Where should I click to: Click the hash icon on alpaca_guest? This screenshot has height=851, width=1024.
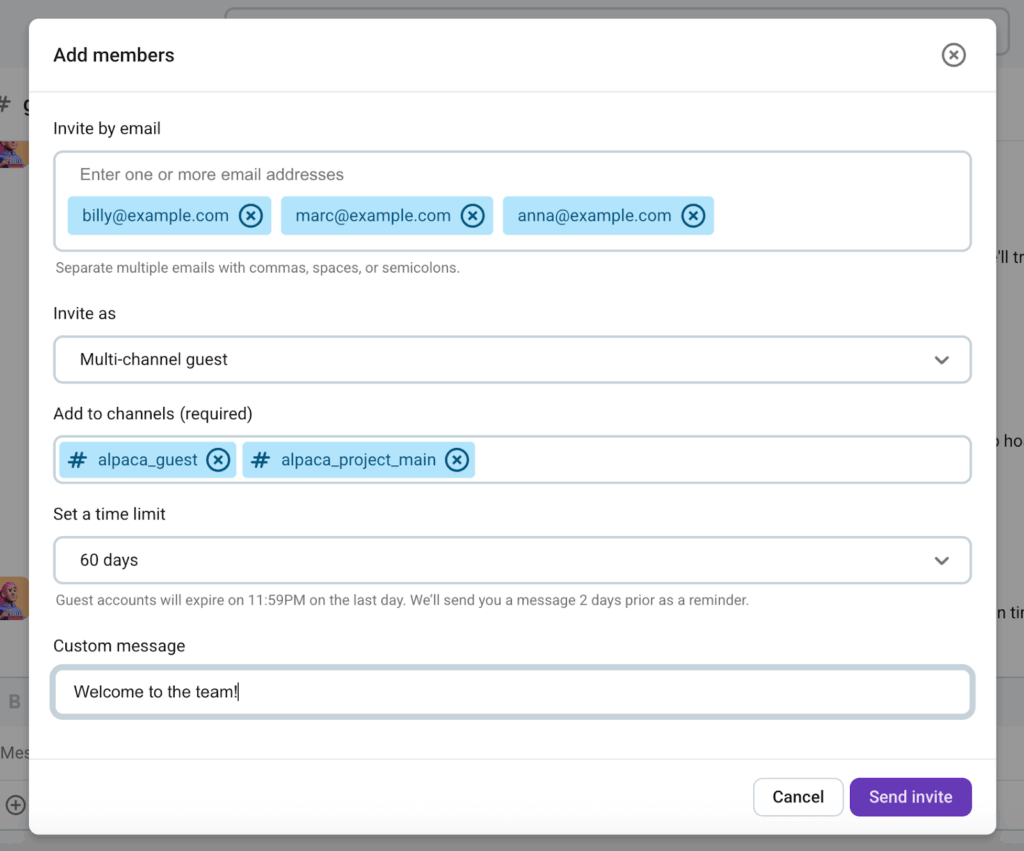tap(77, 460)
